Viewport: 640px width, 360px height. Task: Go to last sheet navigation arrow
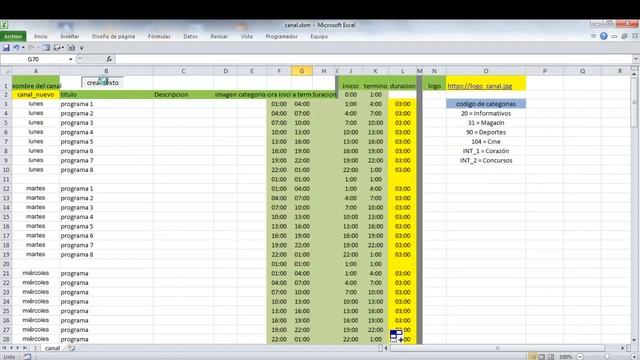click(x=25, y=348)
